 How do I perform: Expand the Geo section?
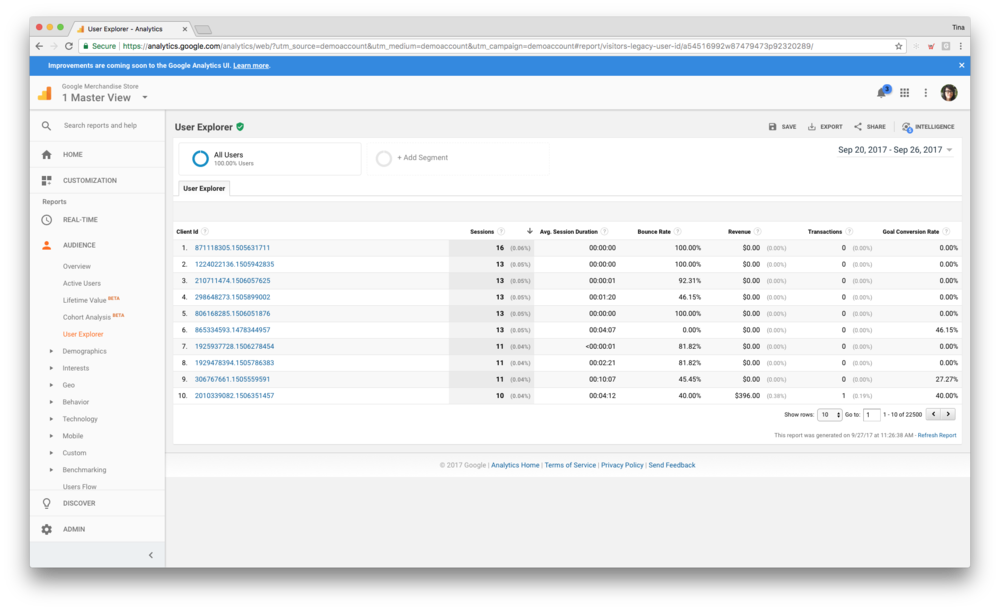(x=52, y=385)
